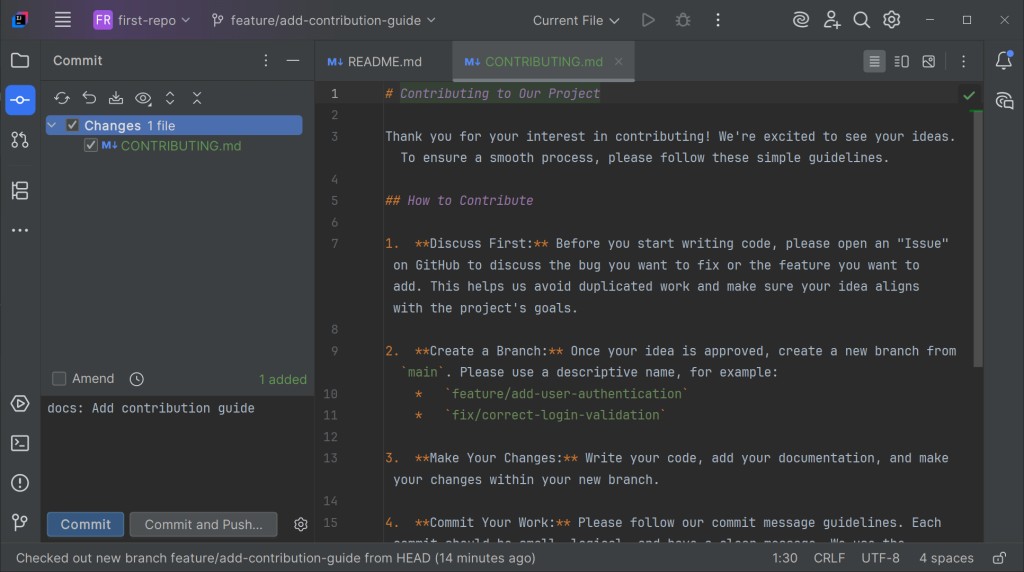Open editor tabs options menu
Image resolution: width=1024 pixels, height=572 pixels.
[x=963, y=61]
